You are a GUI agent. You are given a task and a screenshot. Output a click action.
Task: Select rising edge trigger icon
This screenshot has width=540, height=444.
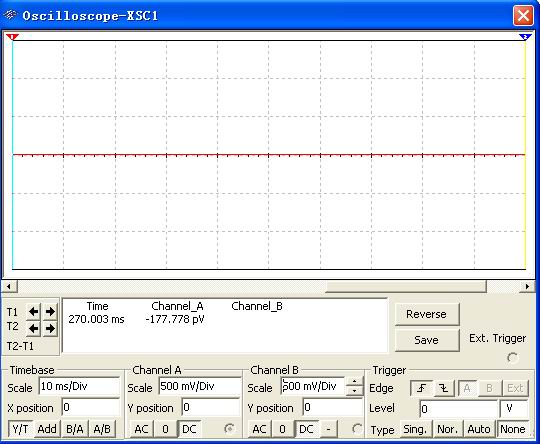point(422,388)
